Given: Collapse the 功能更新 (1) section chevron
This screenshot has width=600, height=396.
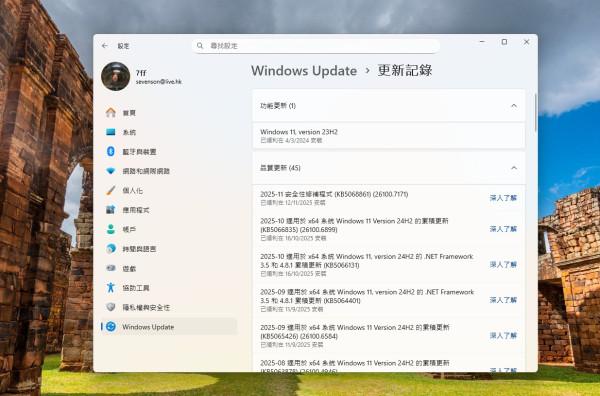Looking at the screenshot, I should [514, 106].
